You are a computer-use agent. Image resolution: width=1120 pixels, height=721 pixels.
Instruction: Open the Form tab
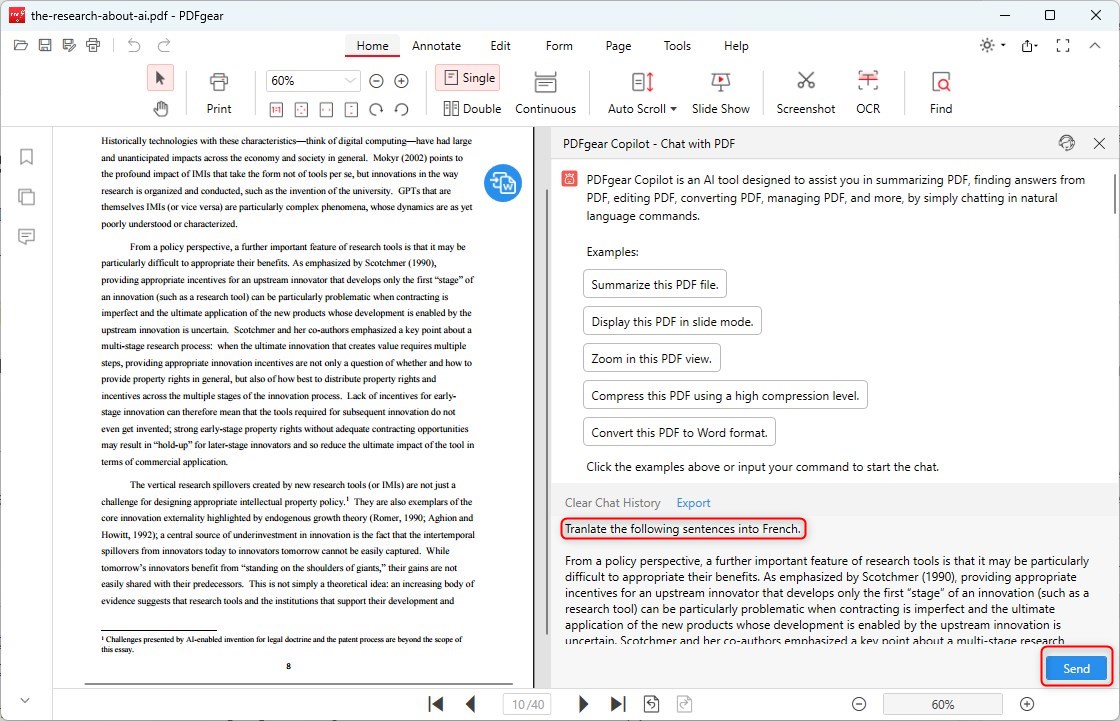point(559,46)
